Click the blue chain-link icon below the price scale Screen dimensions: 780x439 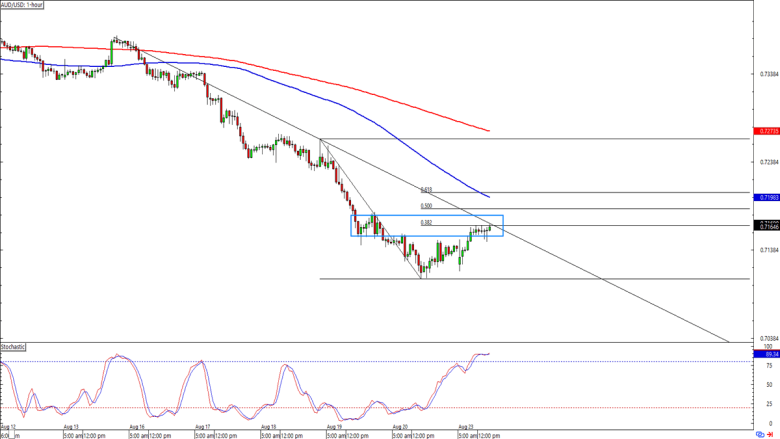(760, 435)
